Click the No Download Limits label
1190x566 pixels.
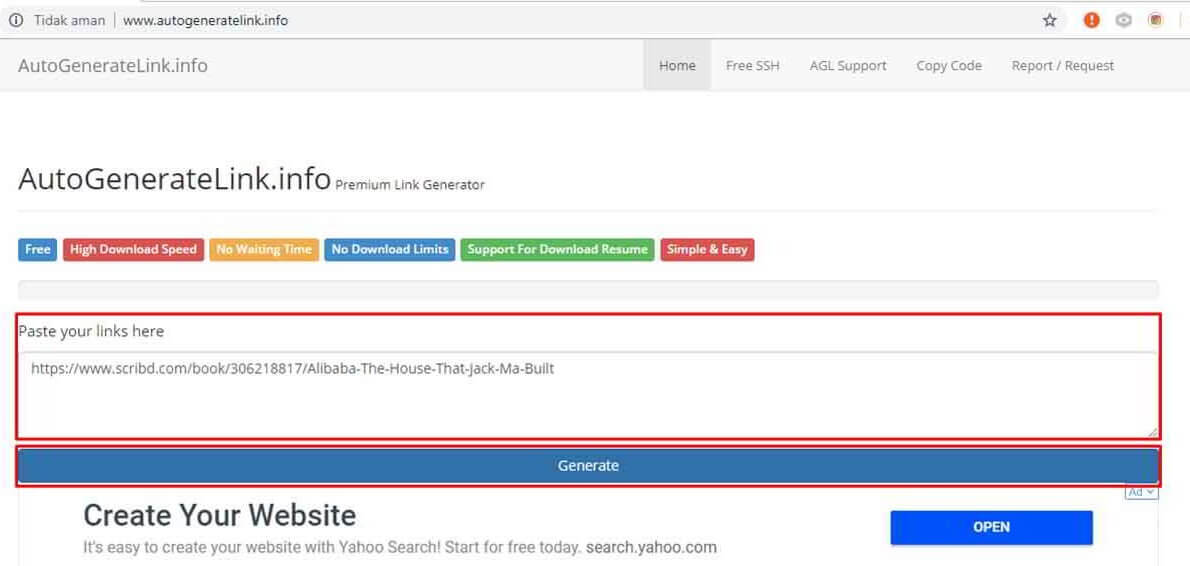(x=389, y=250)
